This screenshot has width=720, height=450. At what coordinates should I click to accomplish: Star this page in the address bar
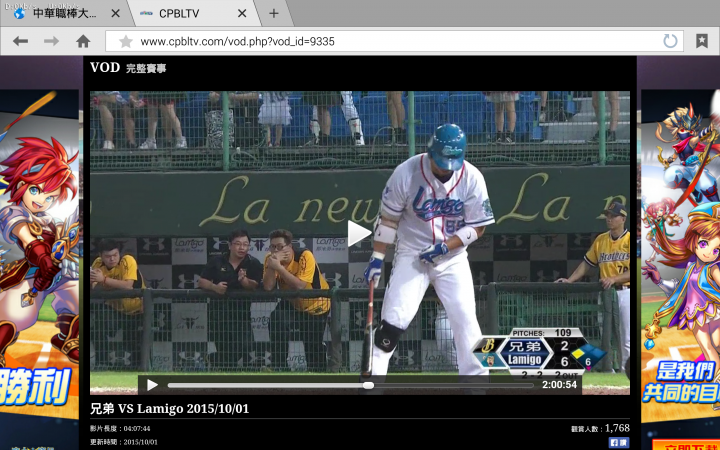pos(125,42)
